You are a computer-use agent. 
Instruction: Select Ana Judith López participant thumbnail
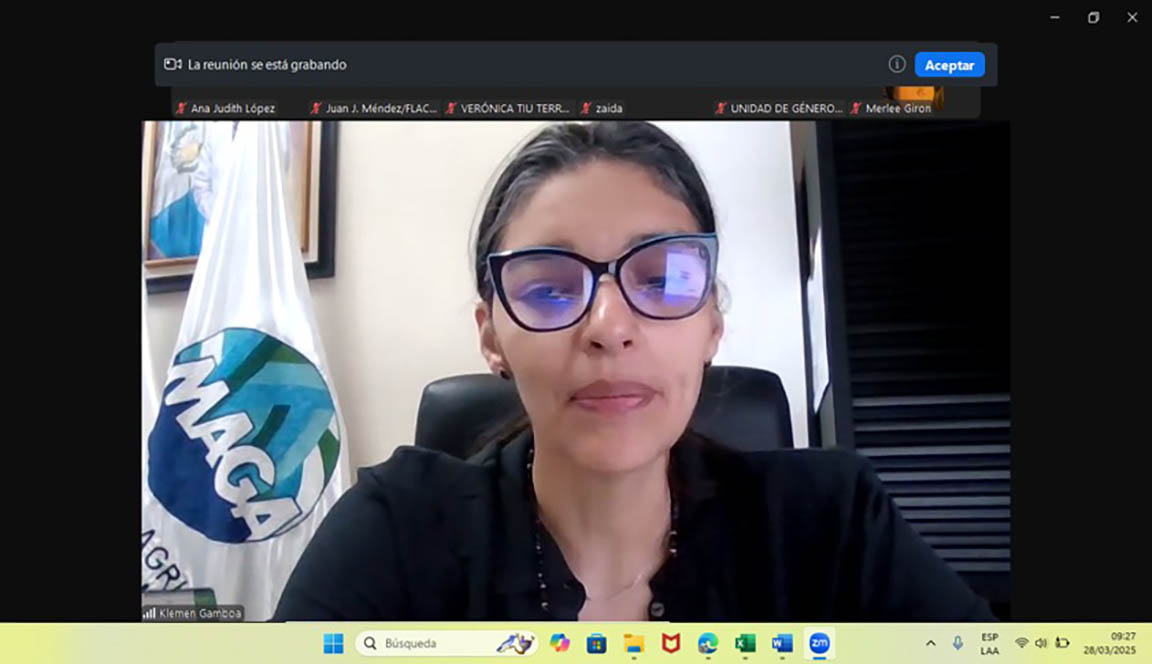click(226, 108)
